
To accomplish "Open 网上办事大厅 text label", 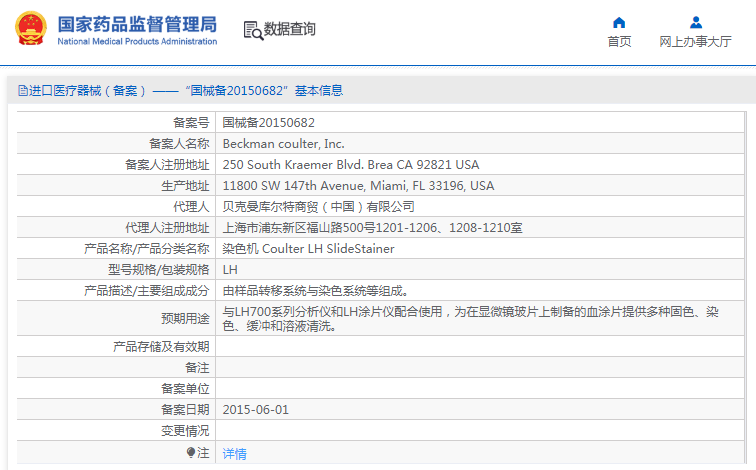I will tap(695, 42).
